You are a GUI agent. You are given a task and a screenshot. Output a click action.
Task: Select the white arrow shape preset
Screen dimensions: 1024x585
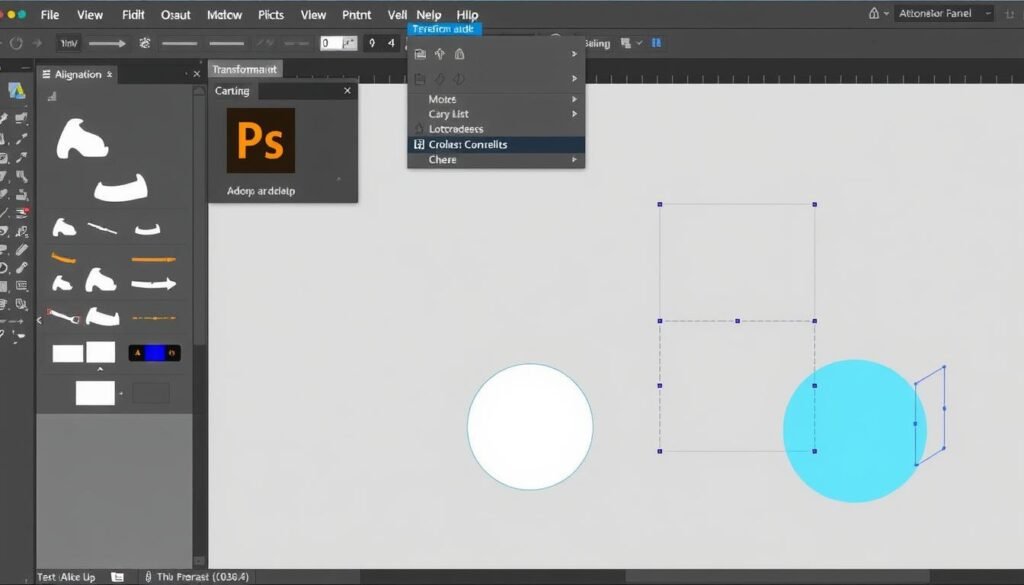[153, 284]
